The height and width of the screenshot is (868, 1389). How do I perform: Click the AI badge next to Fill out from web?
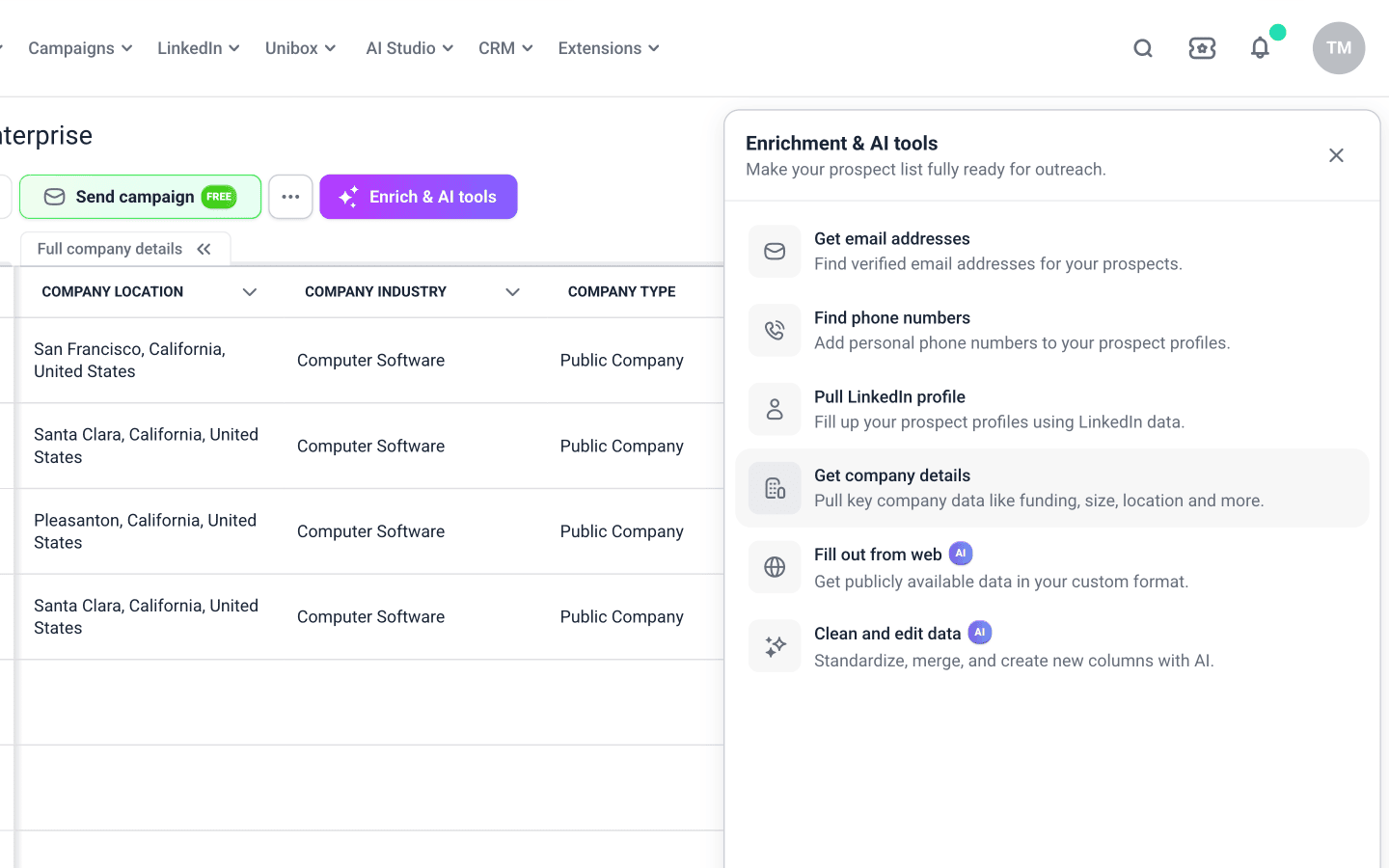pyautogui.click(x=961, y=554)
